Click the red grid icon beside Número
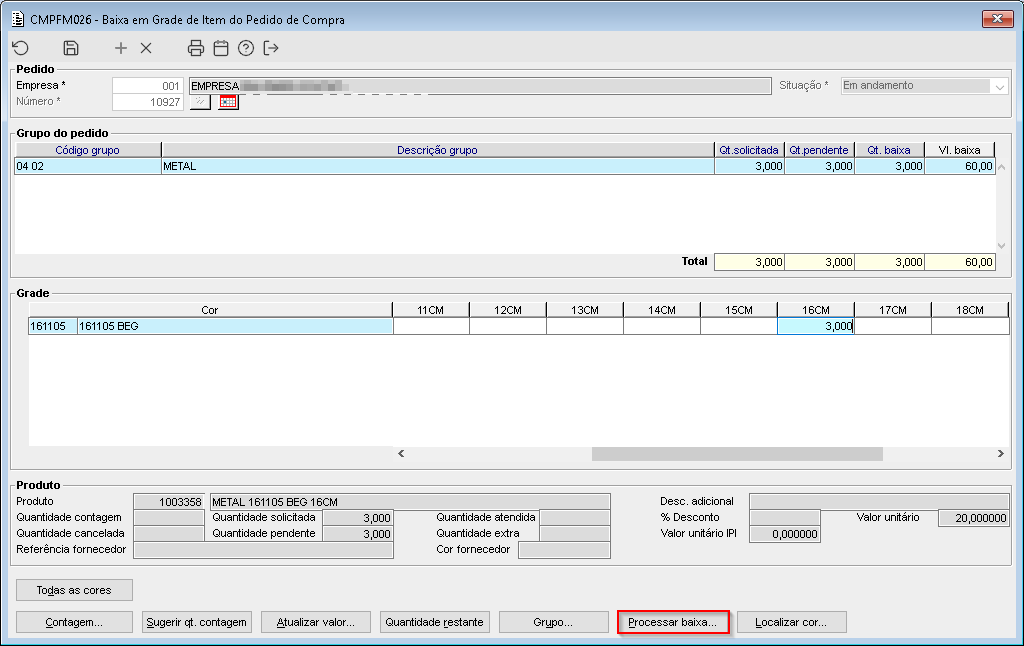 pos(228,102)
